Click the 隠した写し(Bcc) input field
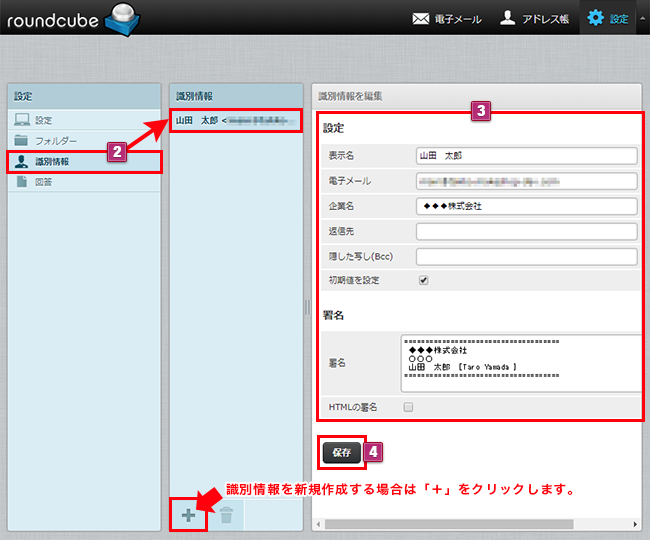The image size is (650, 540). (526, 257)
